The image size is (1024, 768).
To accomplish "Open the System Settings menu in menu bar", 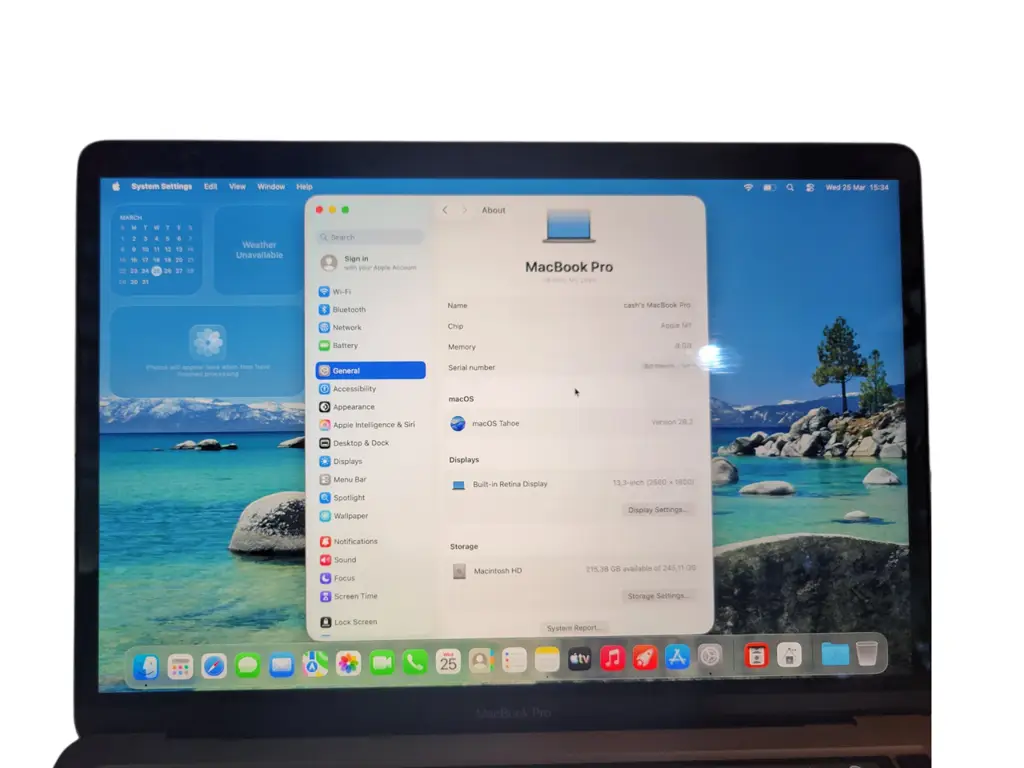I will (161, 186).
